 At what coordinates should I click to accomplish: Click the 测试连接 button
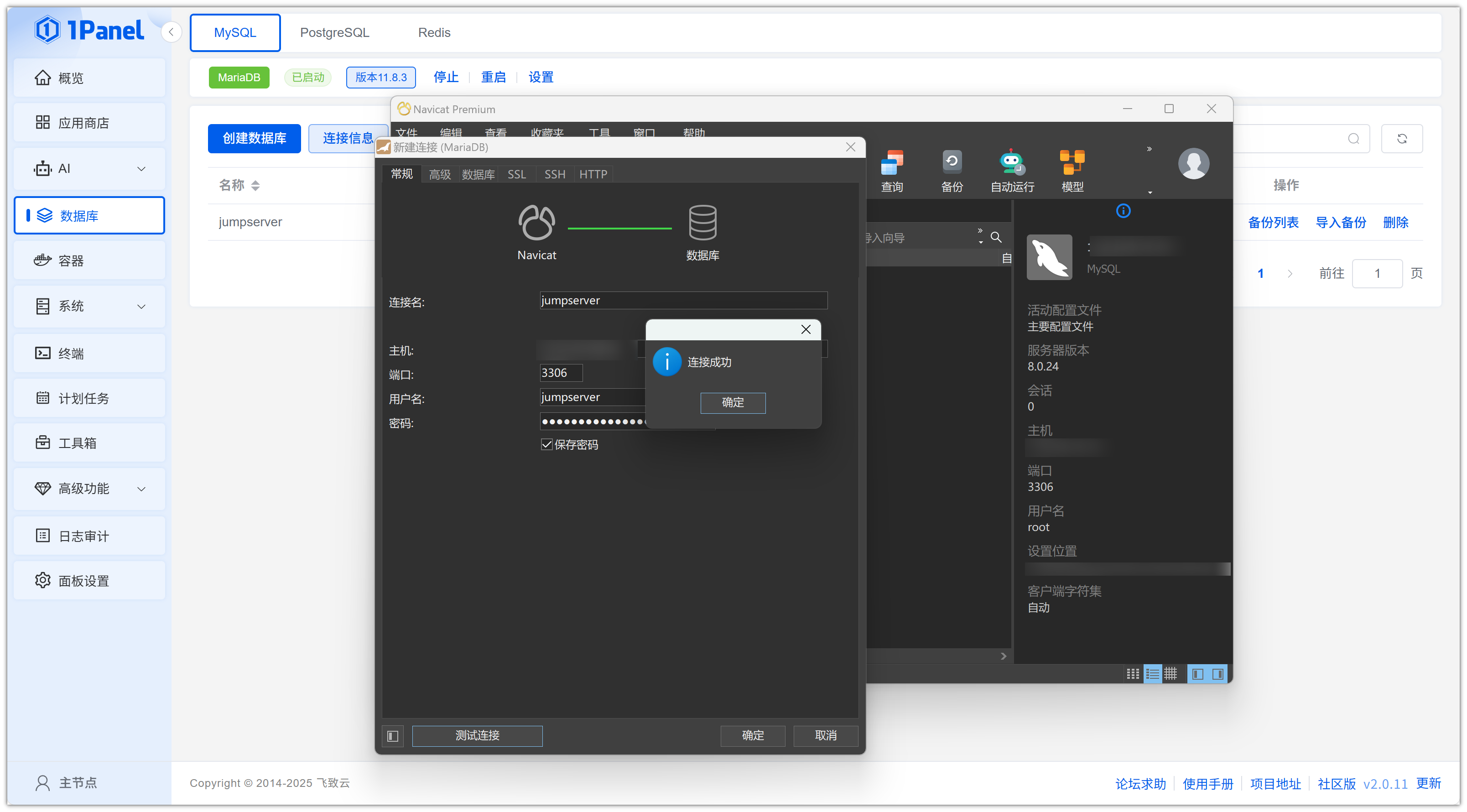click(477, 735)
